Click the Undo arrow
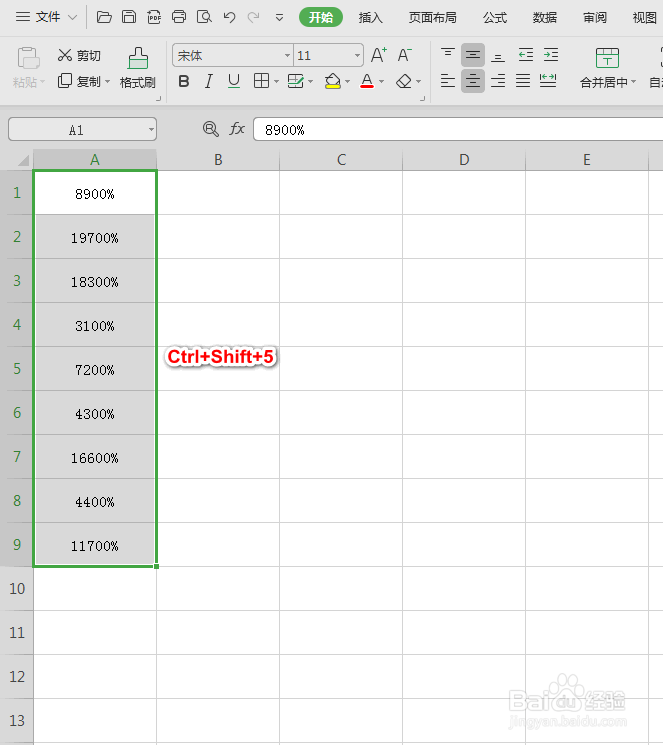The image size is (663, 745). point(230,18)
